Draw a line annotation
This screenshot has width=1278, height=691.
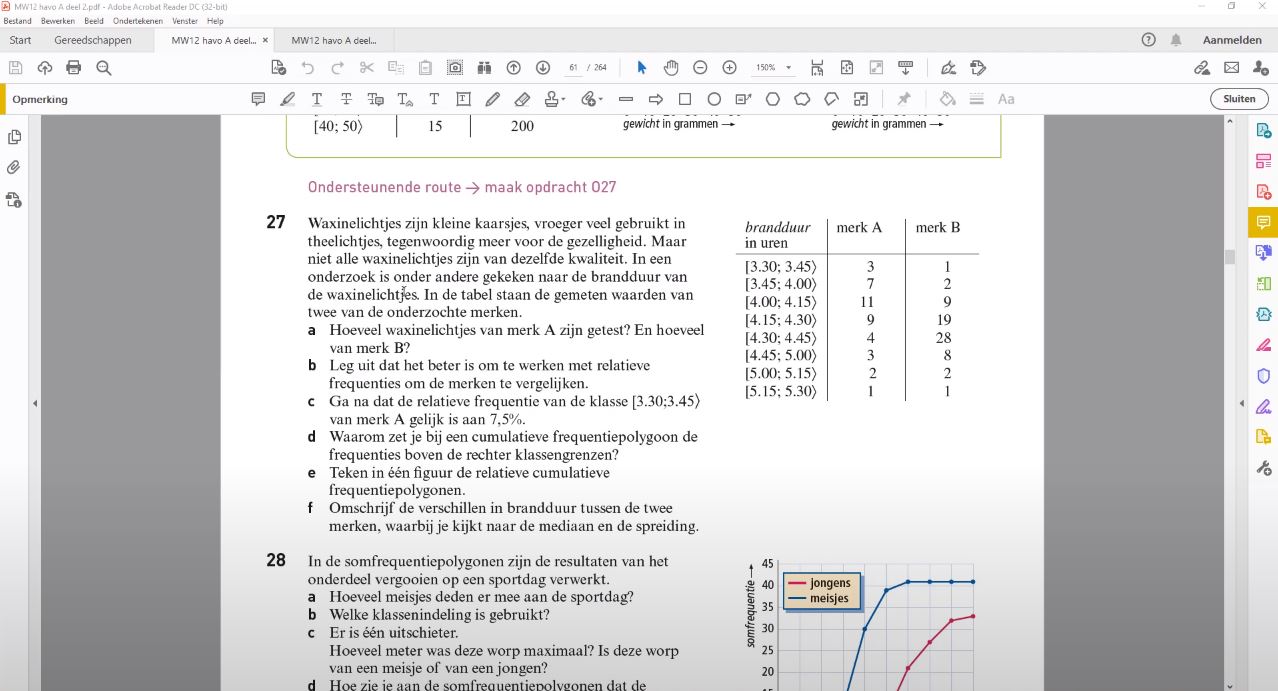tap(626, 99)
